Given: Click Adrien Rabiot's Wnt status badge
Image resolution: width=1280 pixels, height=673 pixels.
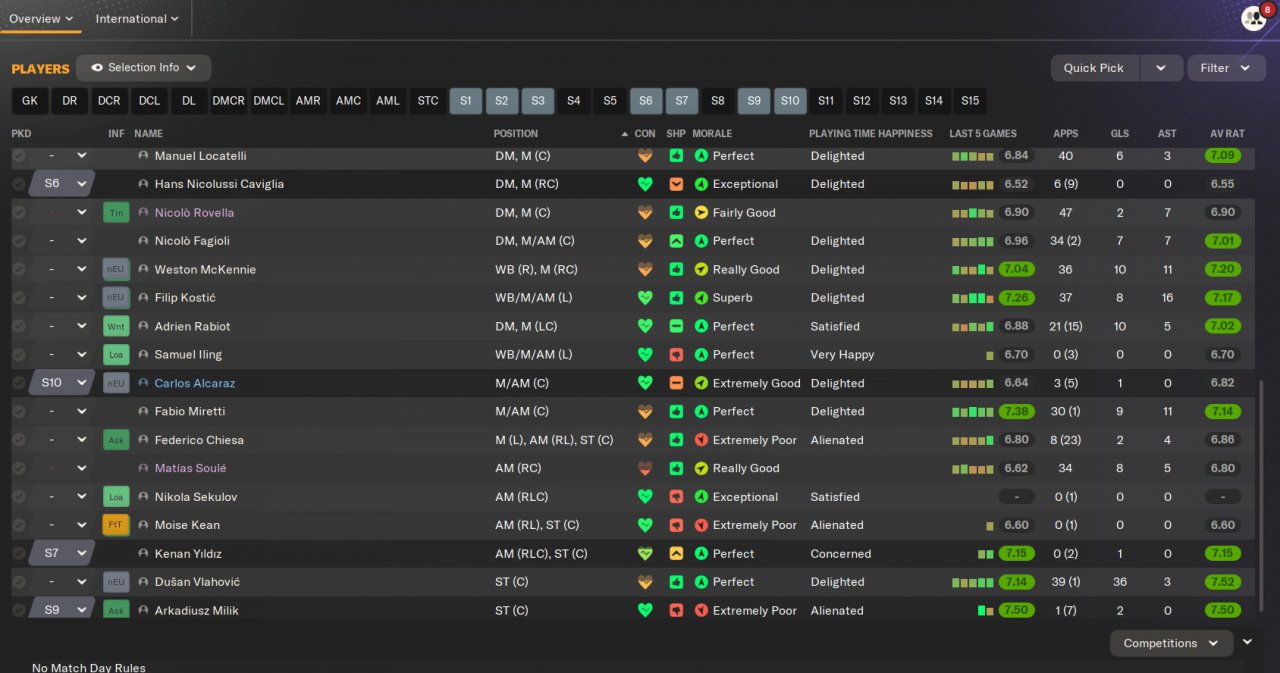Looking at the screenshot, I should click(x=116, y=327).
